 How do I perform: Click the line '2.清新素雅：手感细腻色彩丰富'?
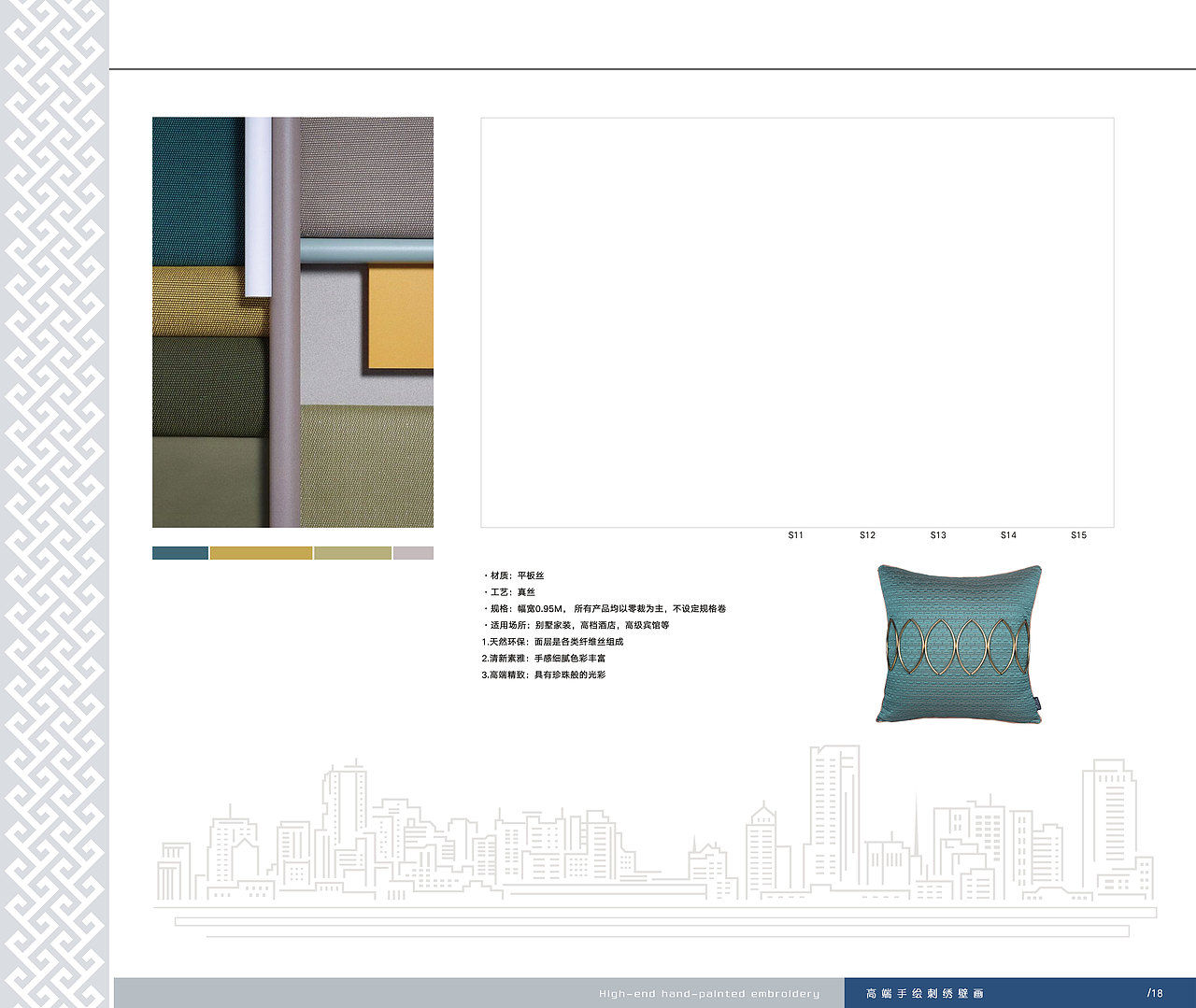[x=544, y=659]
